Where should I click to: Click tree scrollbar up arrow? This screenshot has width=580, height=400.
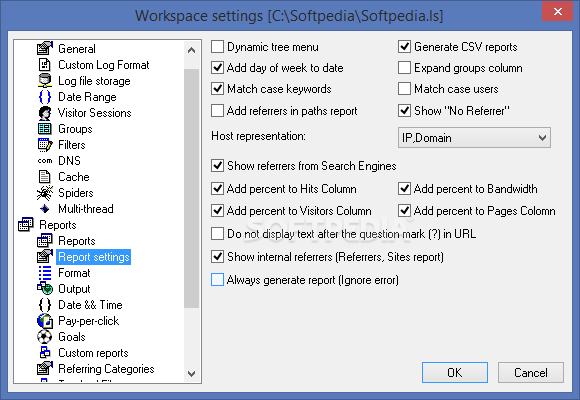click(191, 50)
